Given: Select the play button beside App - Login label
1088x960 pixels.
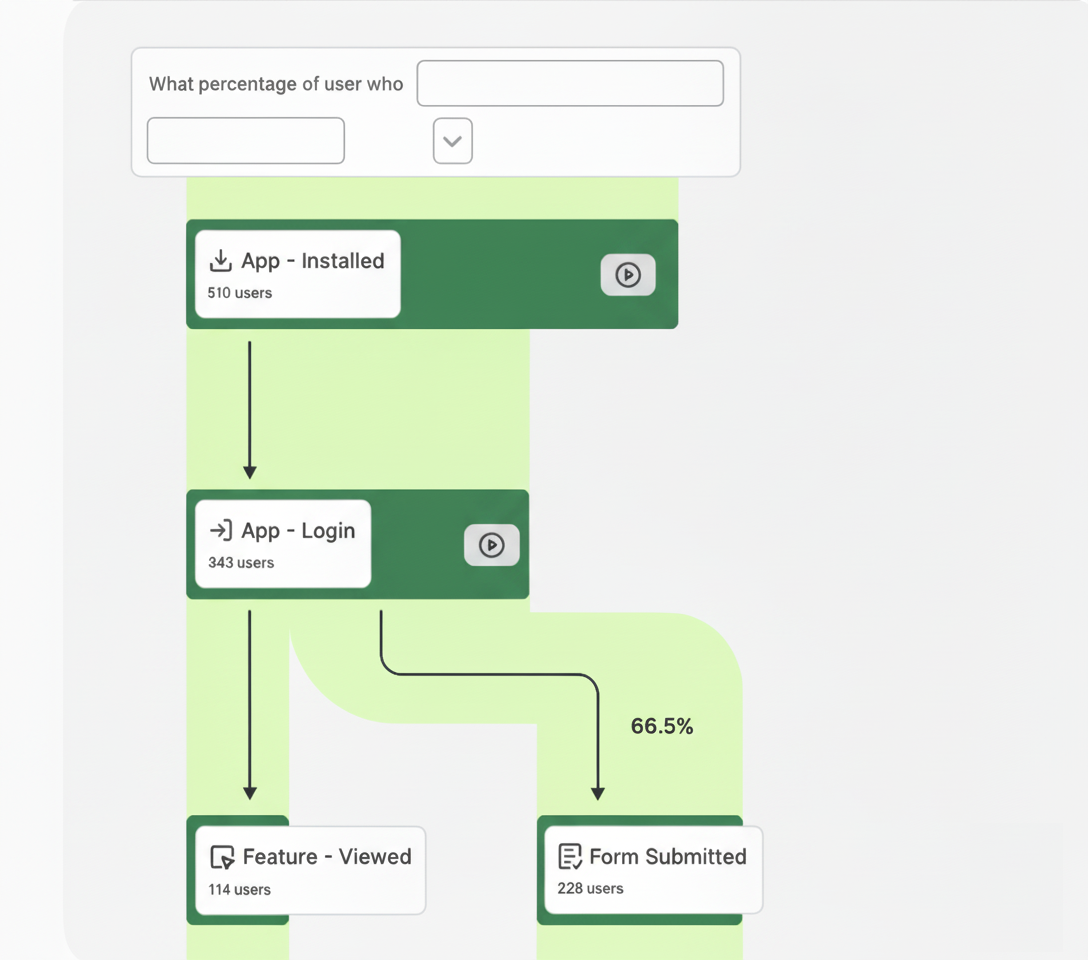Looking at the screenshot, I should pyautogui.click(x=492, y=545).
